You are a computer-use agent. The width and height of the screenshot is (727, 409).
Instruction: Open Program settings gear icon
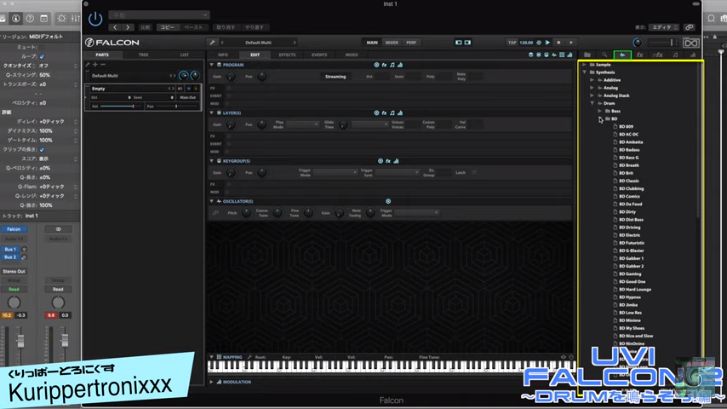point(376,65)
